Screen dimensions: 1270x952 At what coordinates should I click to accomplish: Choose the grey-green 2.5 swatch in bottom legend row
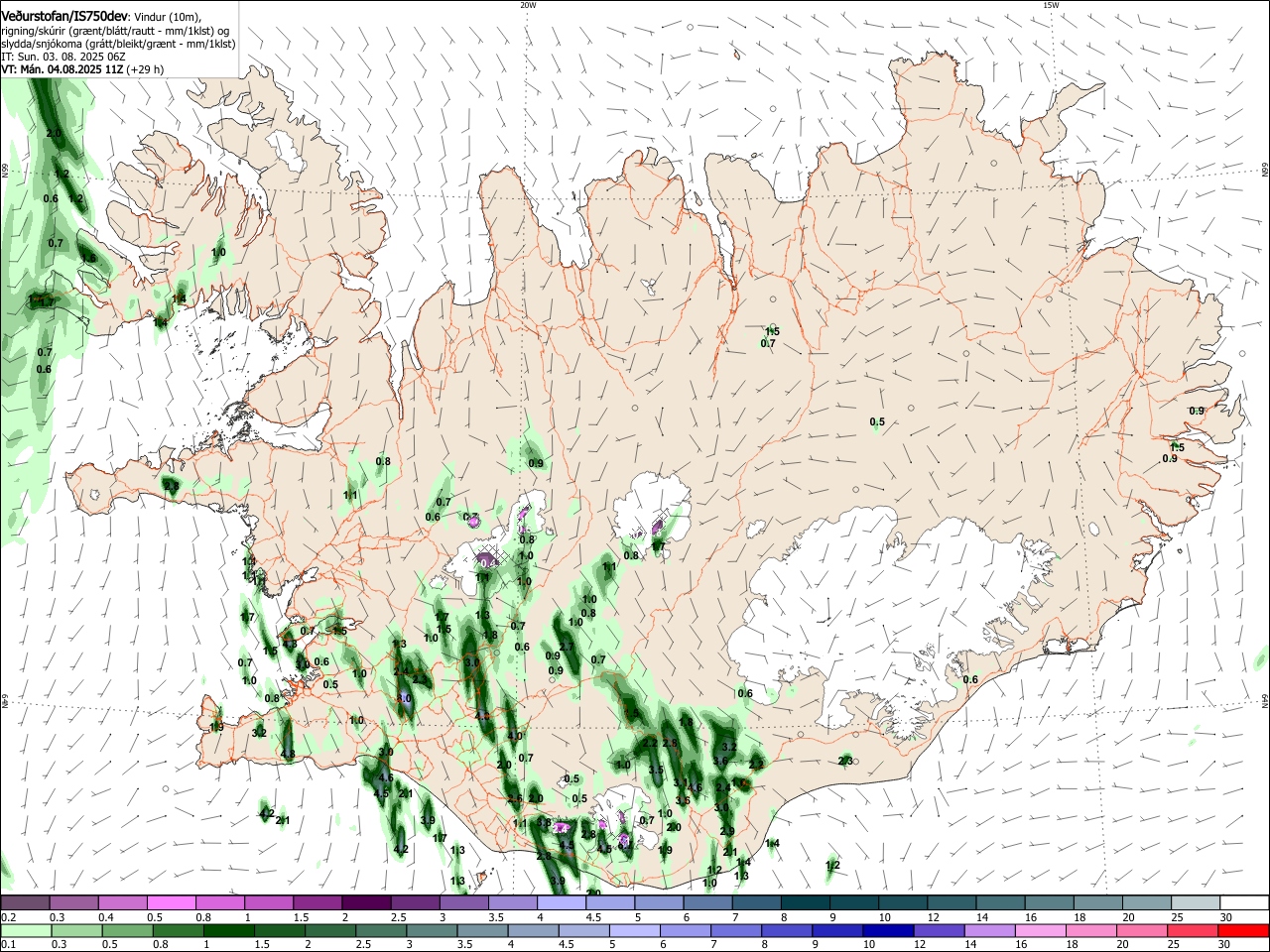pos(380,931)
